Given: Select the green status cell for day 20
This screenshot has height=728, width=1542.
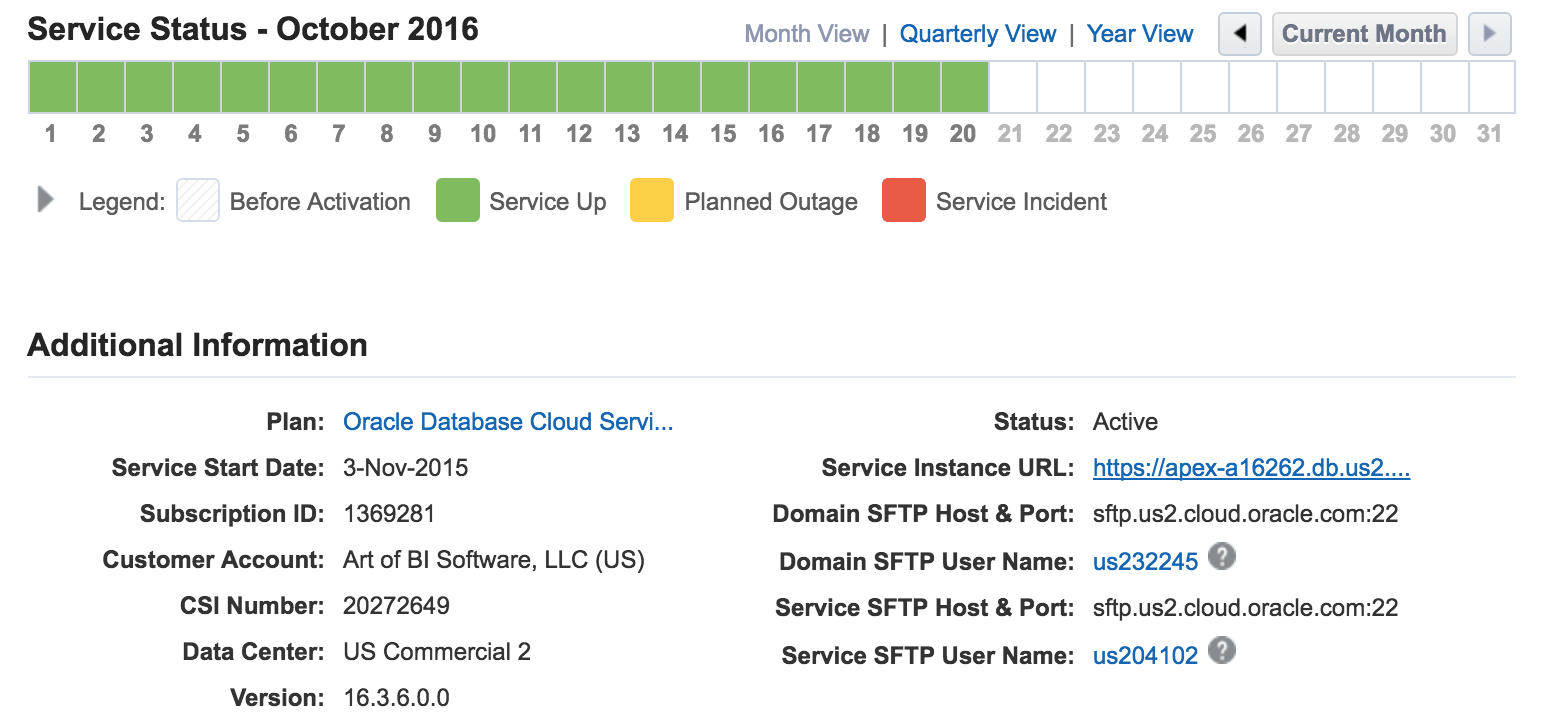Looking at the screenshot, I should click(965, 87).
